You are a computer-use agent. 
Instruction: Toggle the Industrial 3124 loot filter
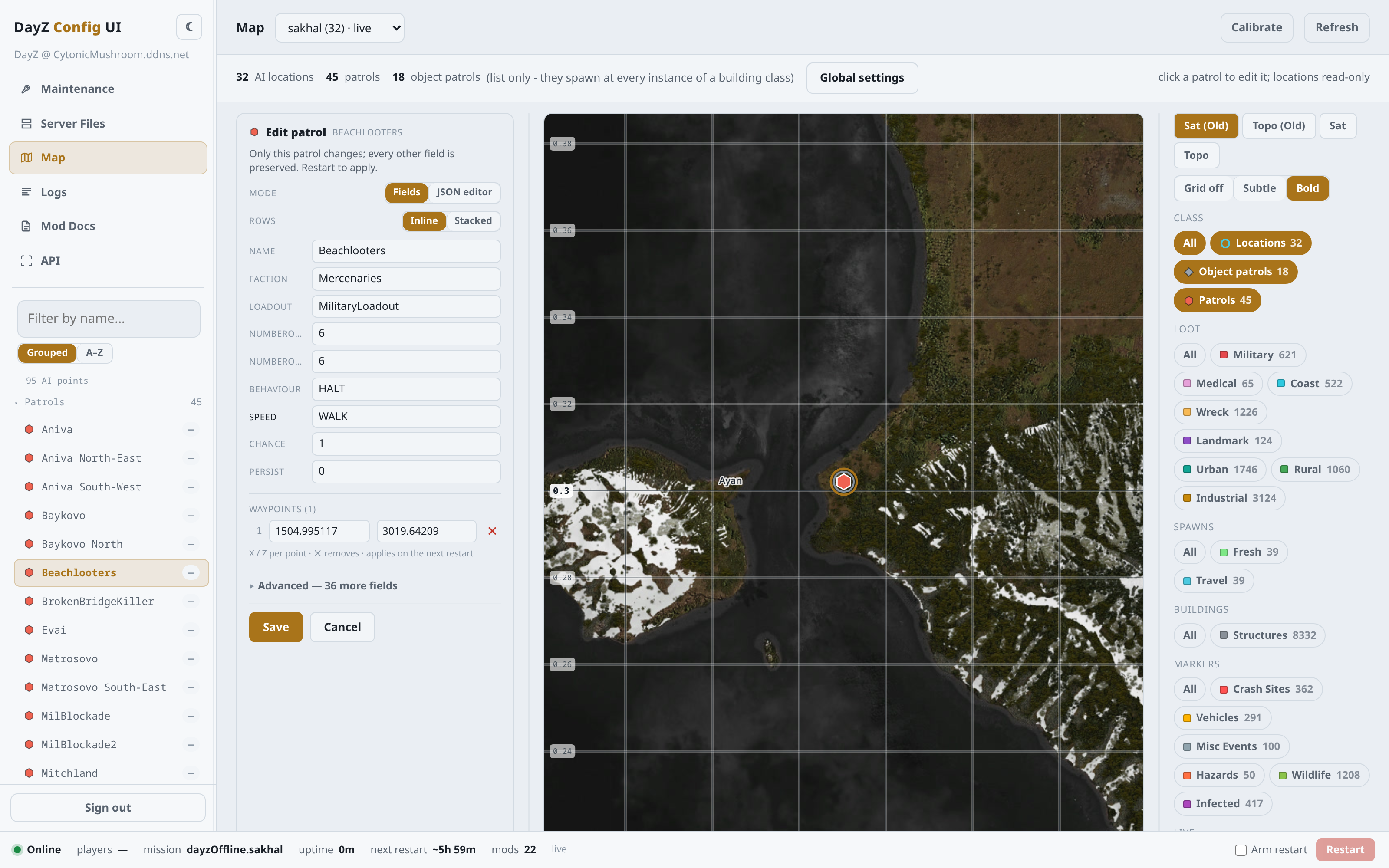coord(1229,498)
